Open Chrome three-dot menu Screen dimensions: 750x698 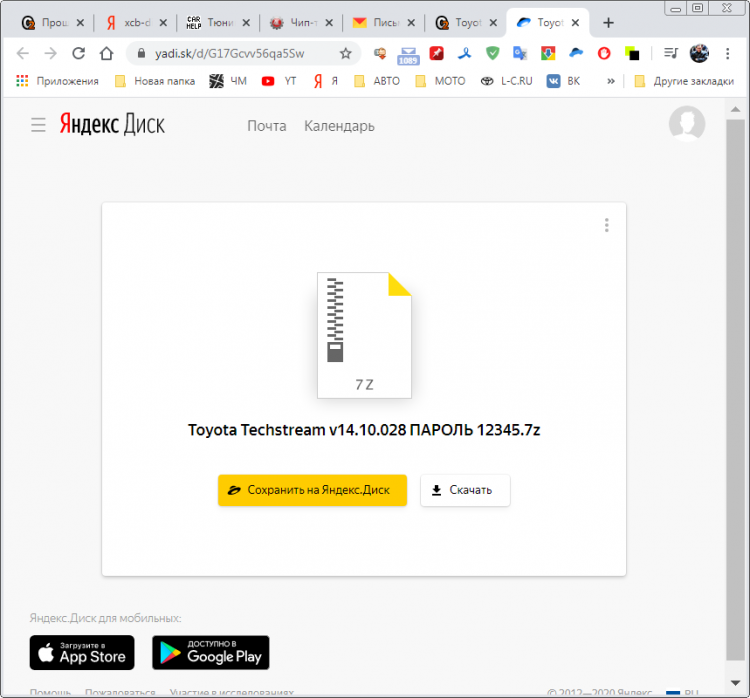(x=727, y=53)
